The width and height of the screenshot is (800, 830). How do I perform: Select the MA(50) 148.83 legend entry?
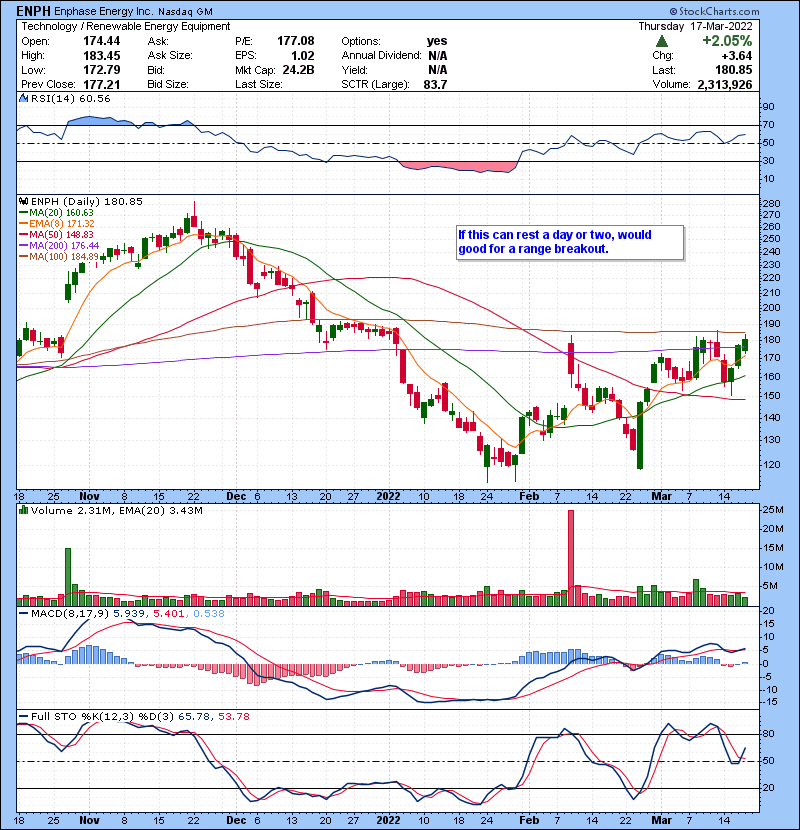pos(56,234)
